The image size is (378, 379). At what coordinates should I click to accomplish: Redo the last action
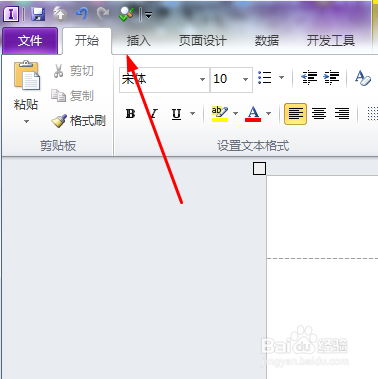[103, 14]
